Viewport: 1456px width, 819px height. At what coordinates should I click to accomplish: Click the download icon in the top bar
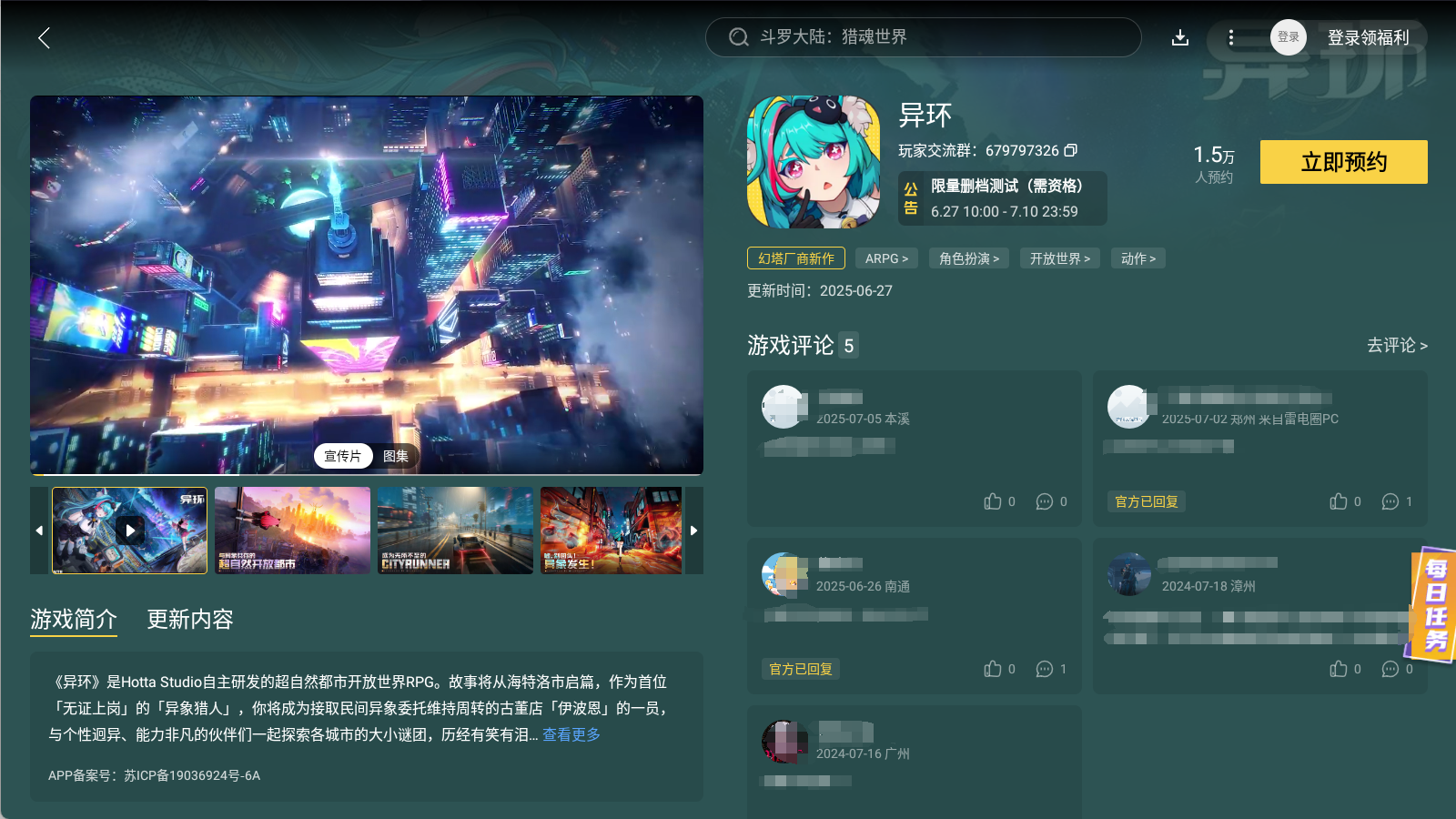click(1180, 37)
